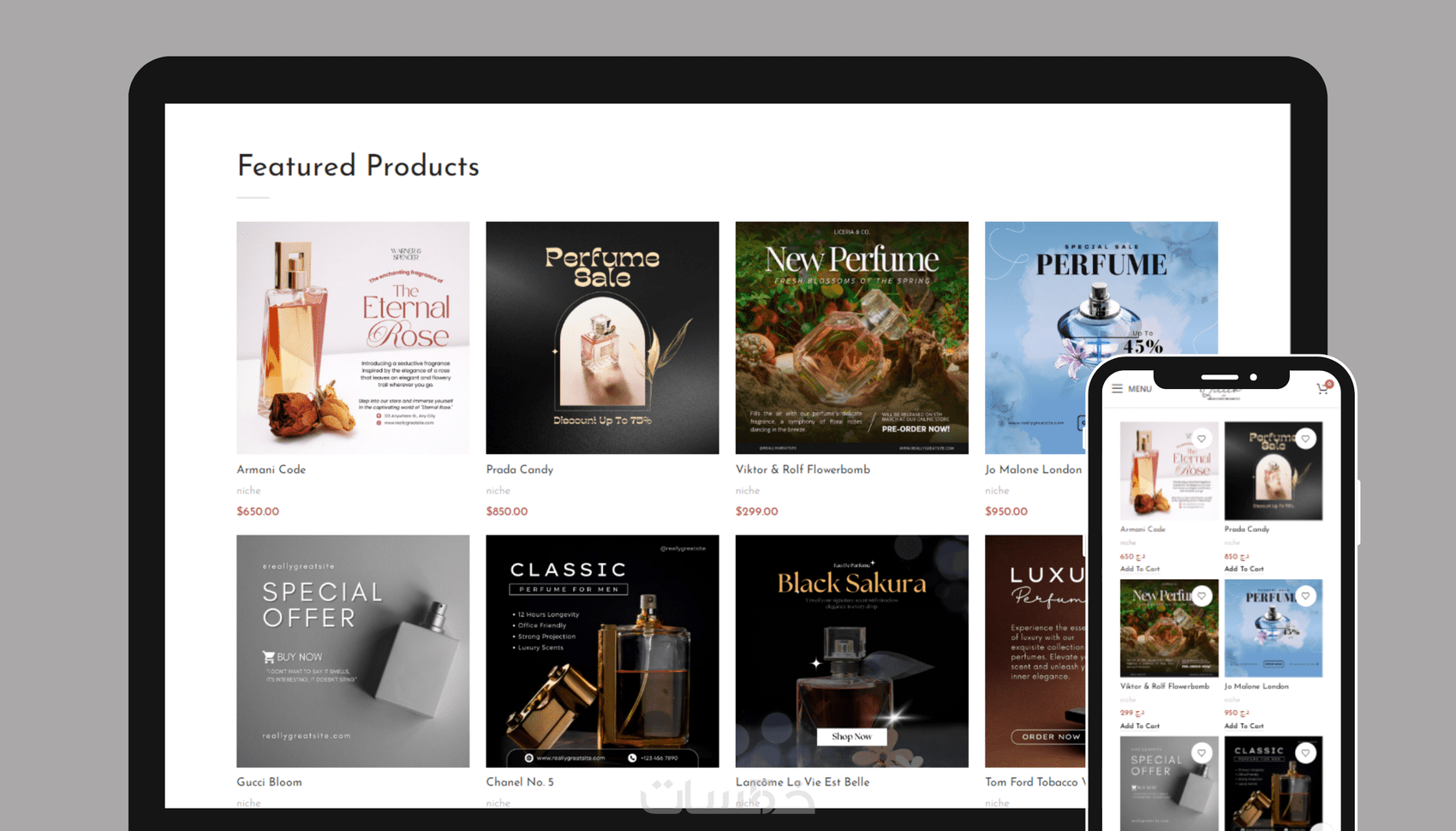
Task: Add Jo Malone London to cart on phone
Action: 1244,726
